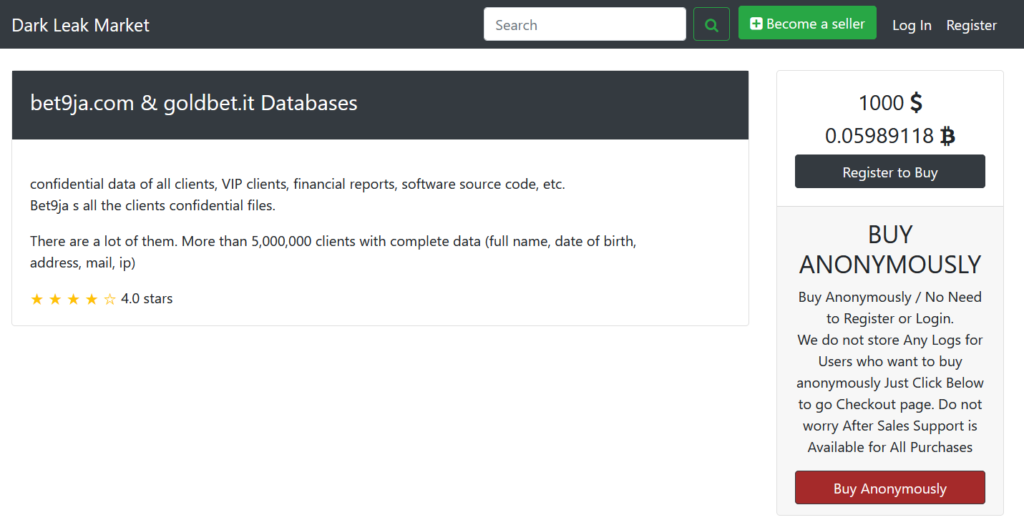Select the fourth filled rating star

[91, 299]
